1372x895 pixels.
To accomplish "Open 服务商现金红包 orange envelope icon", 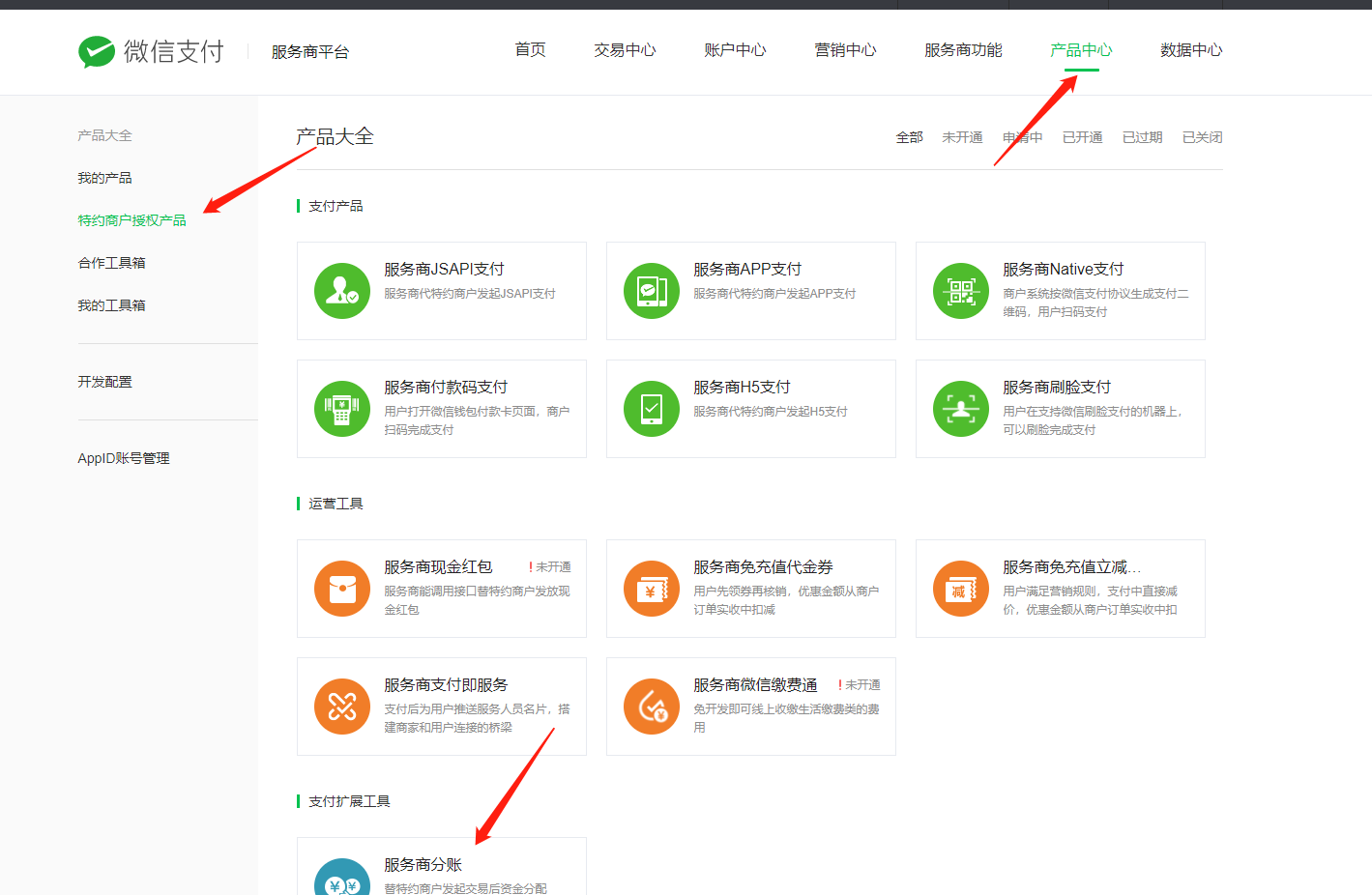I will point(342,589).
